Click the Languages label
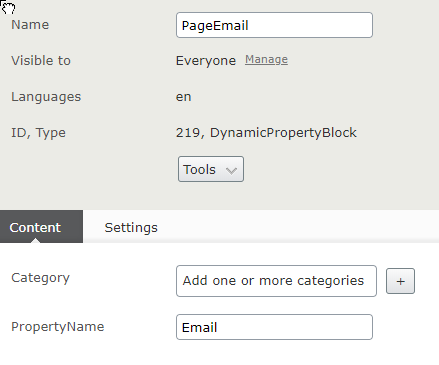Screen dimensions: 439x365 (x=46, y=97)
